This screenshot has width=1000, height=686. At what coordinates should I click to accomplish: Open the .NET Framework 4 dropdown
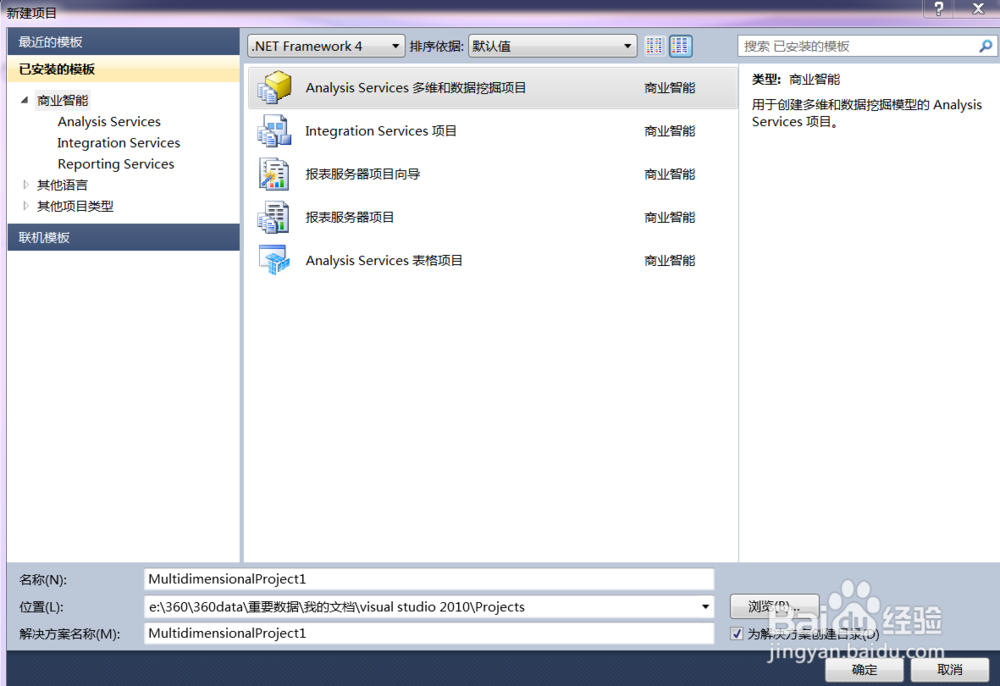tap(326, 46)
